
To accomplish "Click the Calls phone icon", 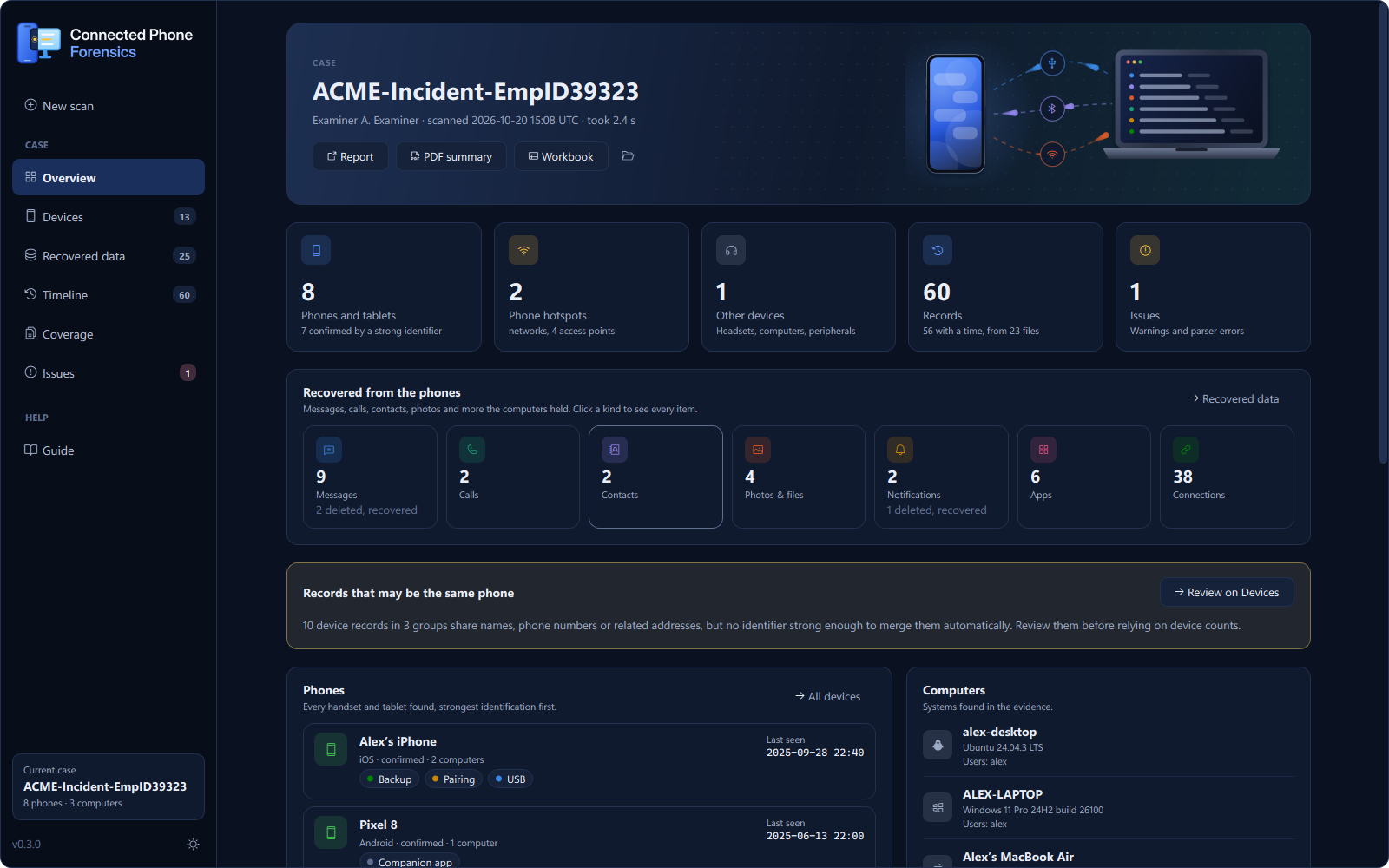I will pos(472,450).
